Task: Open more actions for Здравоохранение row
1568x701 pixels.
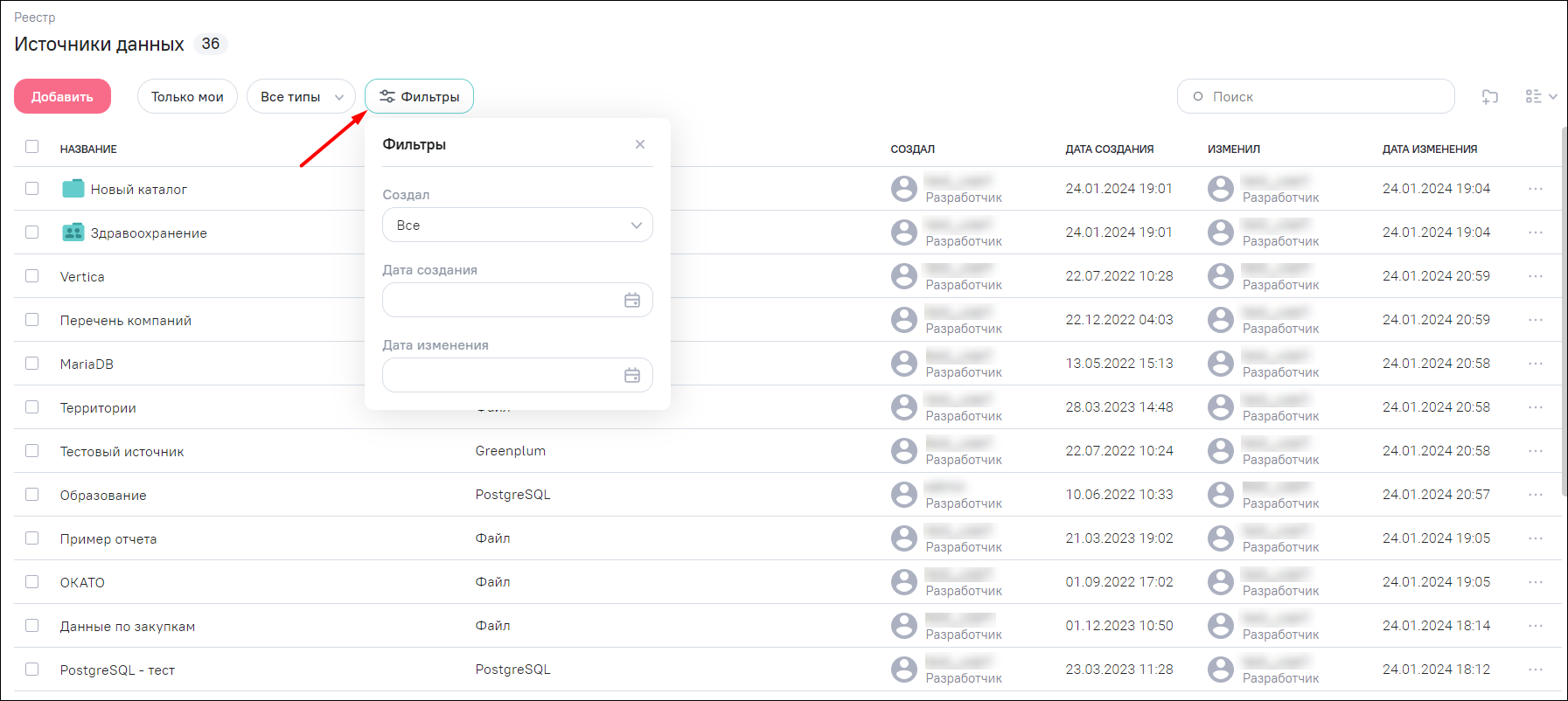Action: 1536,233
